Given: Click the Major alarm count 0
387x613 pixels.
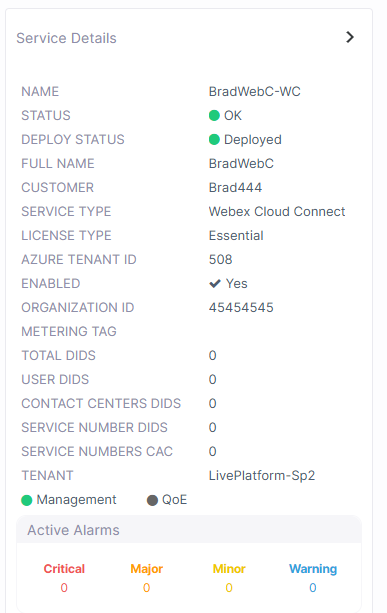Looking at the screenshot, I should [x=147, y=588].
